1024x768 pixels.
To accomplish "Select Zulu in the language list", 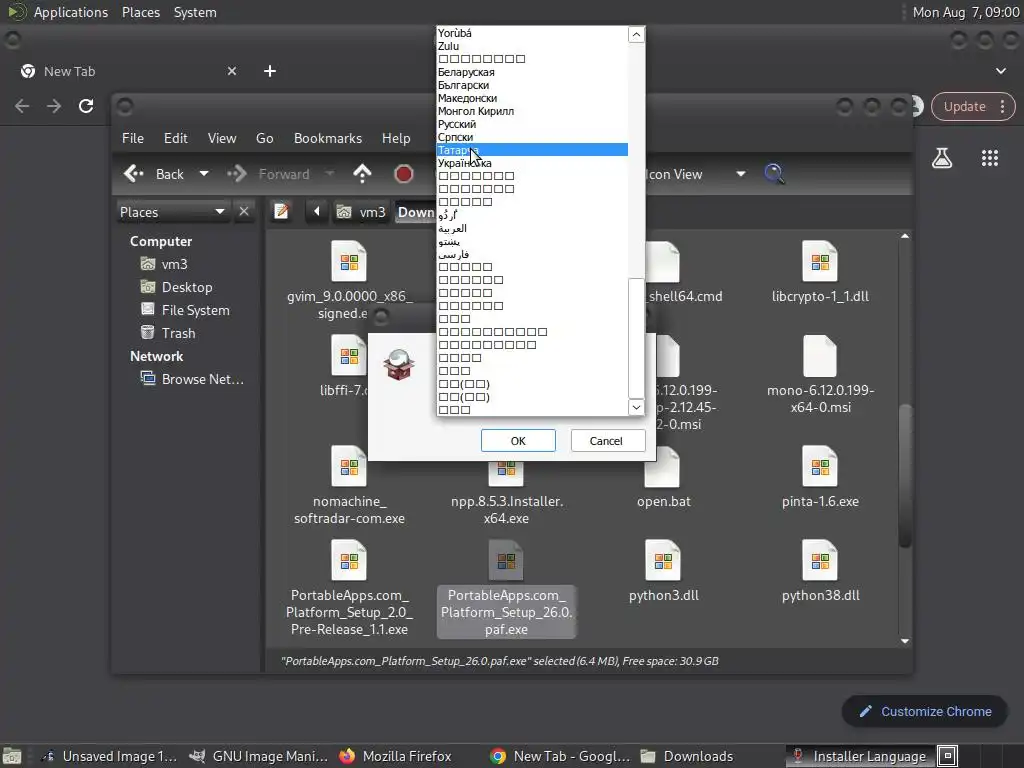I will coord(532,46).
